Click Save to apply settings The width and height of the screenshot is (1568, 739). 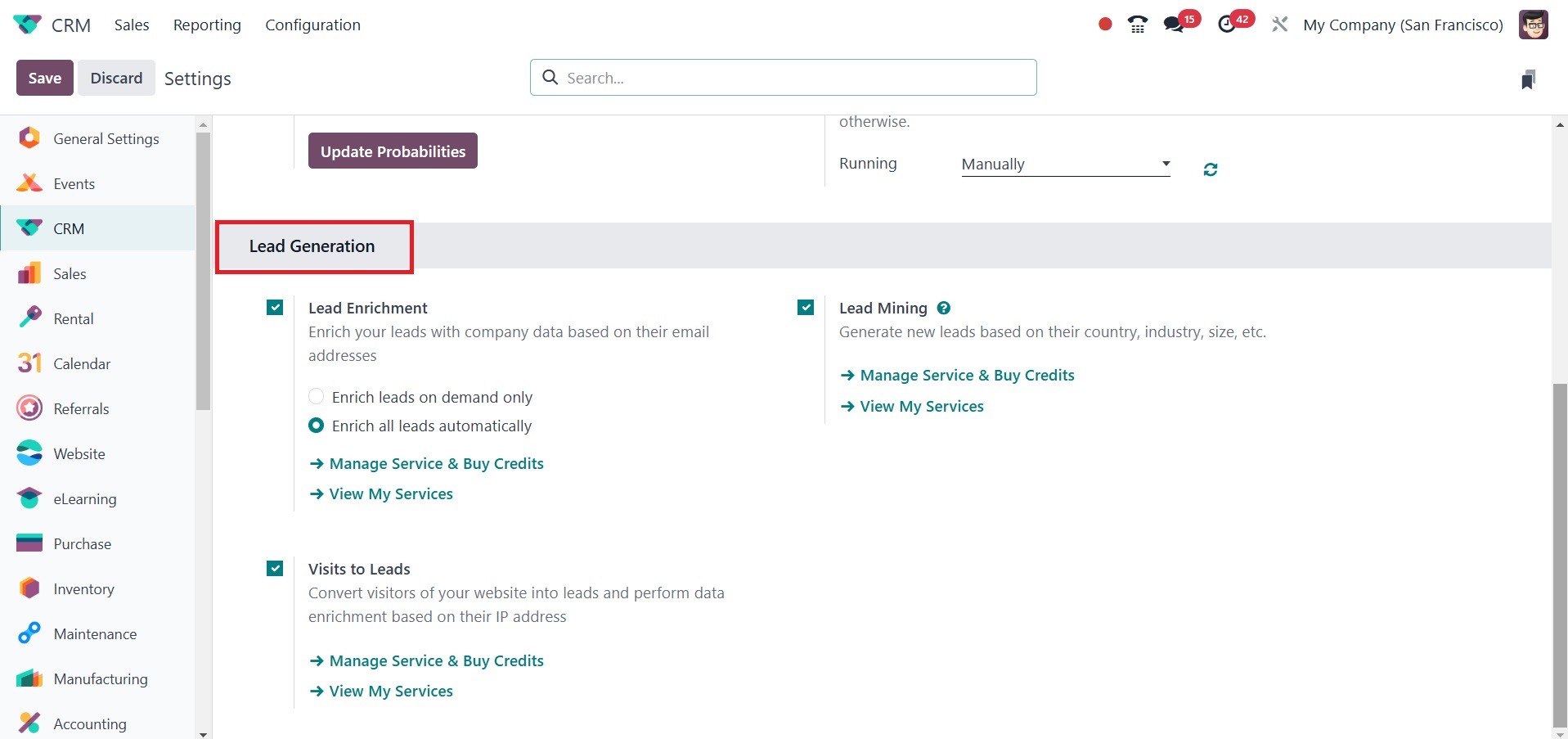tap(45, 78)
